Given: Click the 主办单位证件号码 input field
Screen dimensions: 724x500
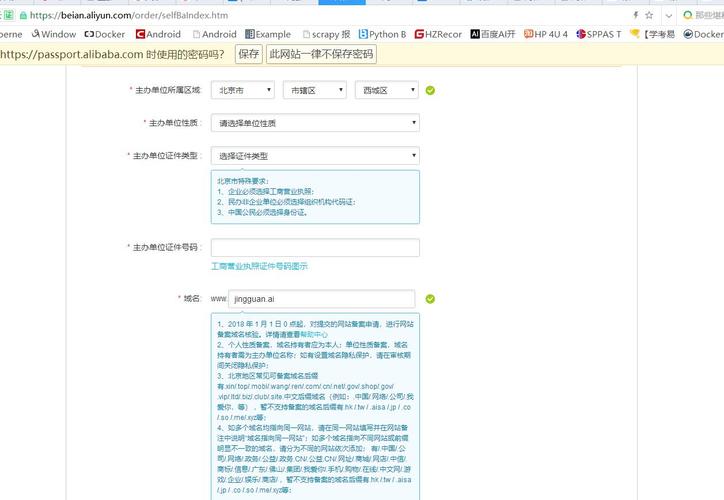Looking at the screenshot, I should pos(315,247).
